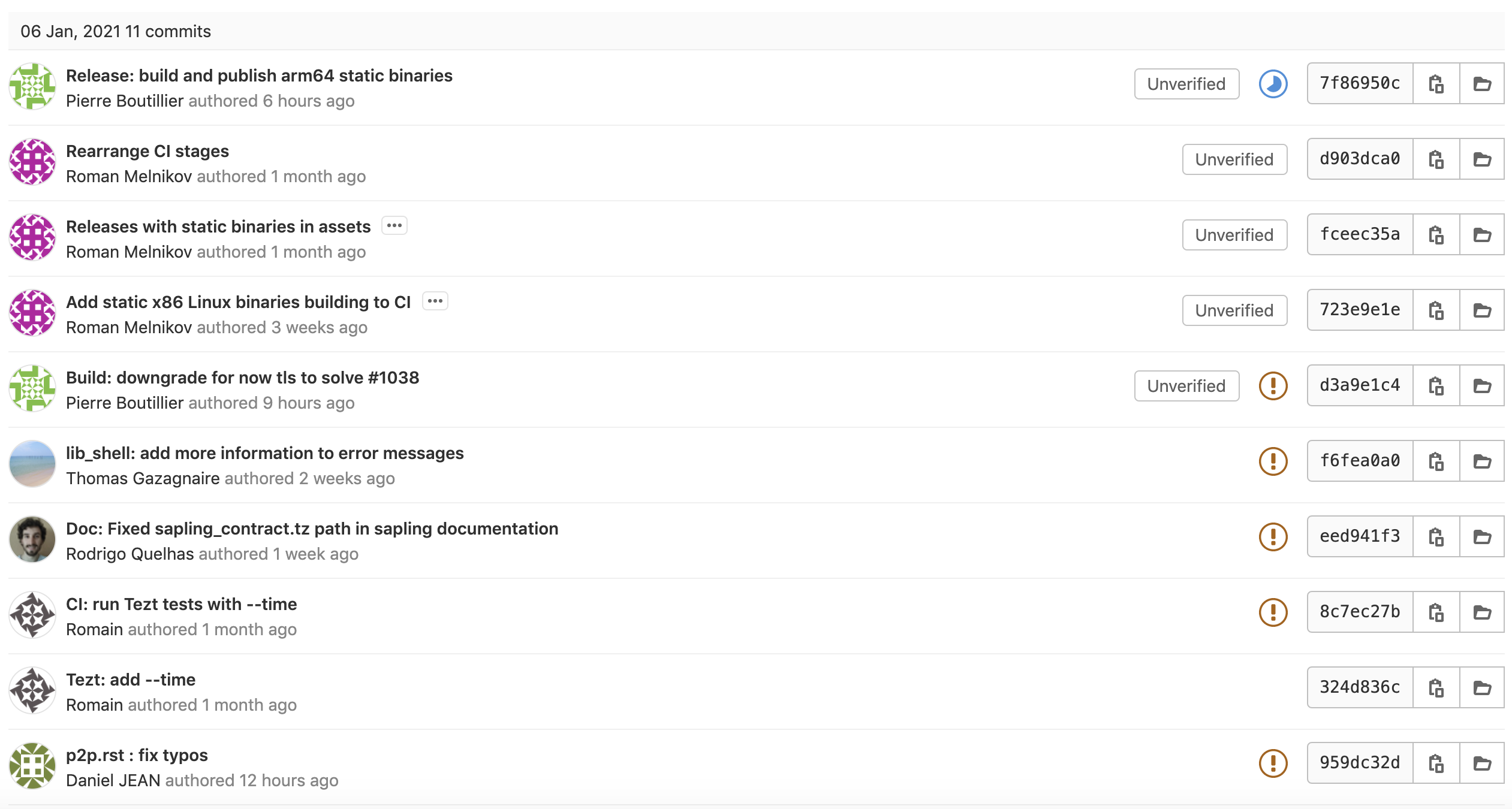Browse files at commit d903dca0
Screen dimensions: 1512x809
(1482, 159)
